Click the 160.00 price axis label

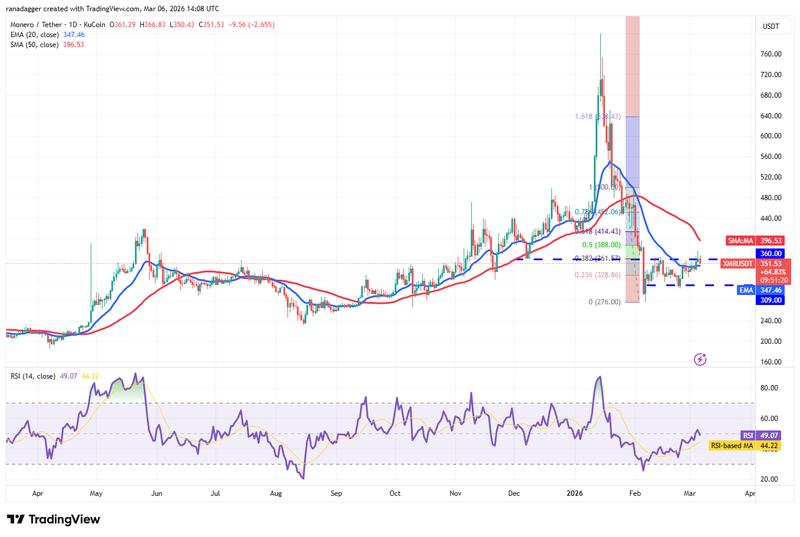[770, 362]
